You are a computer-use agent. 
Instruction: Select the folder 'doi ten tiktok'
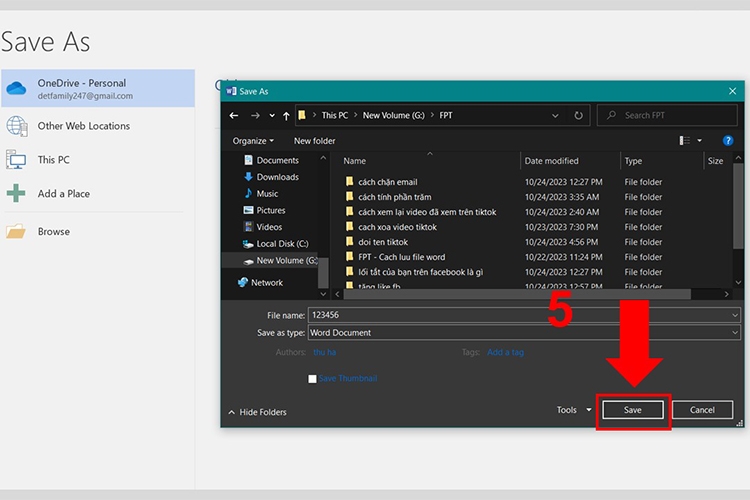coord(383,242)
